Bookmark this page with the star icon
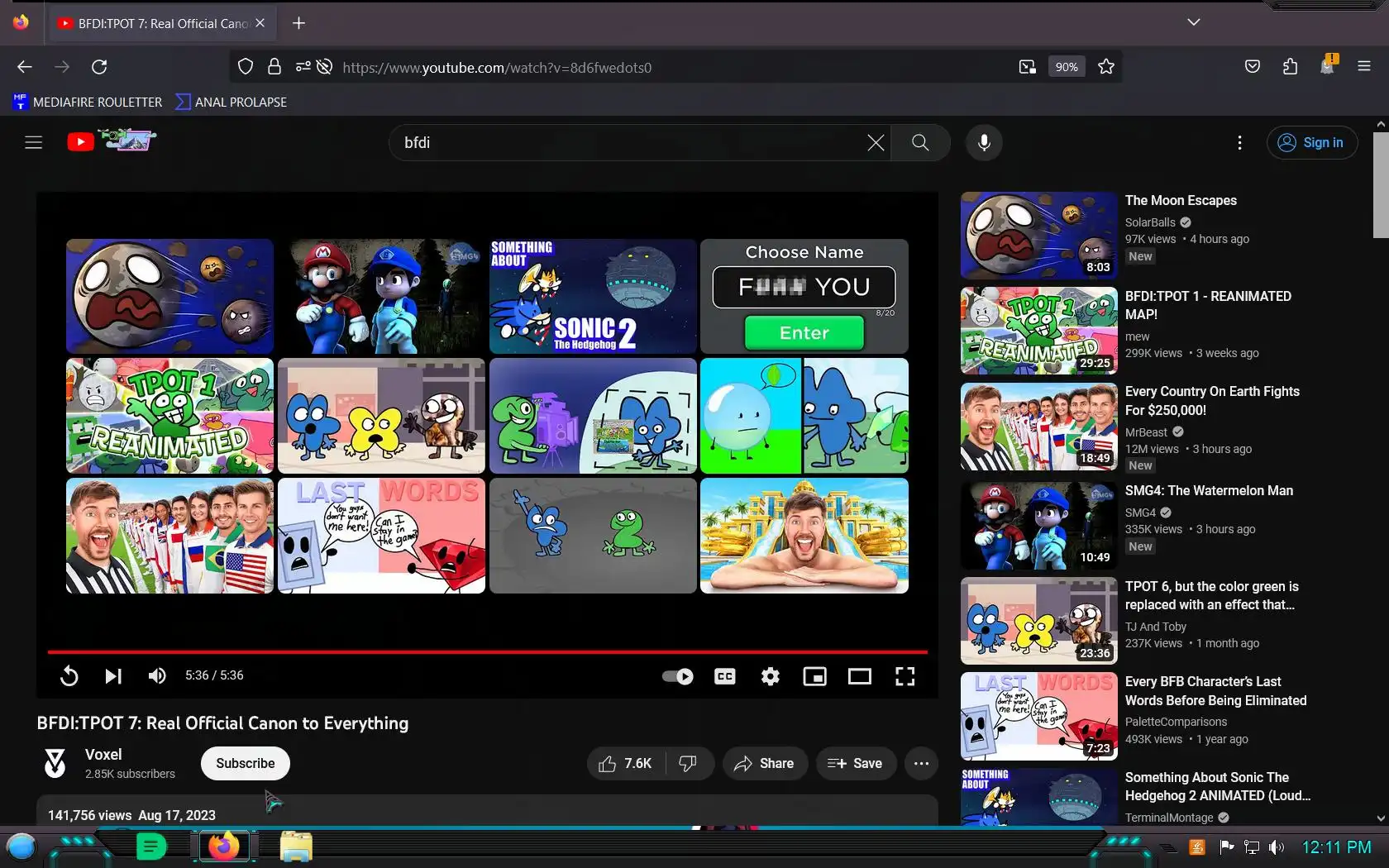Image resolution: width=1389 pixels, height=868 pixels. (x=1106, y=67)
